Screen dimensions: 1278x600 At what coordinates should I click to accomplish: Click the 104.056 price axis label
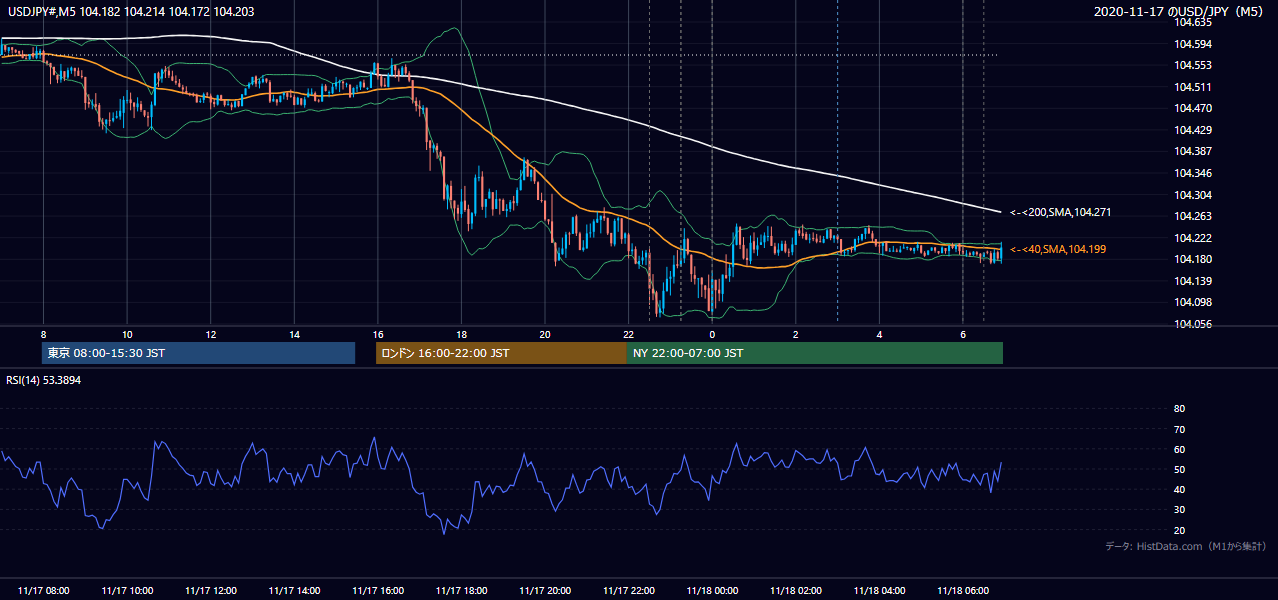click(1194, 324)
